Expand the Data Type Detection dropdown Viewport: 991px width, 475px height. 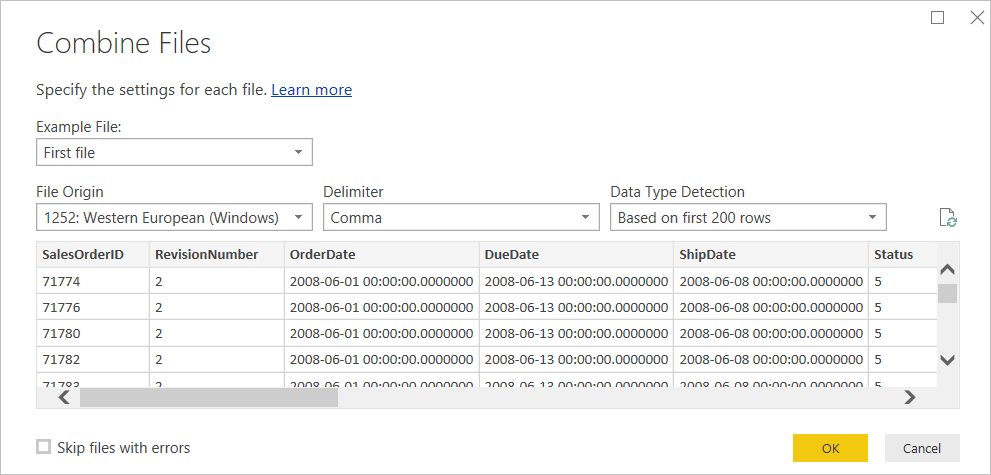coord(748,217)
